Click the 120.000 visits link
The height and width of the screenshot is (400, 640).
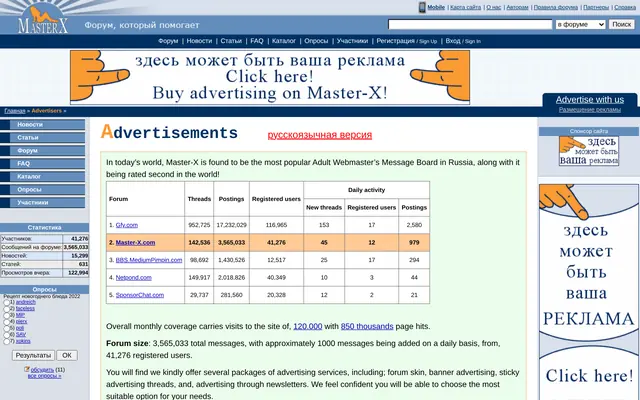(x=308, y=327)
